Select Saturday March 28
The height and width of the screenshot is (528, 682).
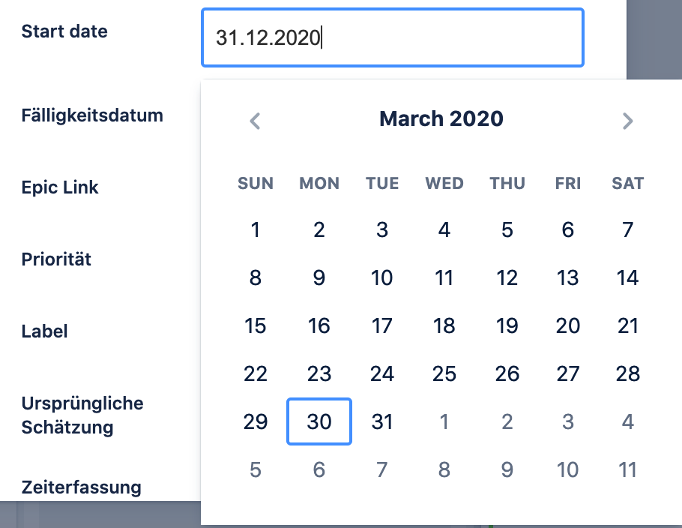click(628, 374)
